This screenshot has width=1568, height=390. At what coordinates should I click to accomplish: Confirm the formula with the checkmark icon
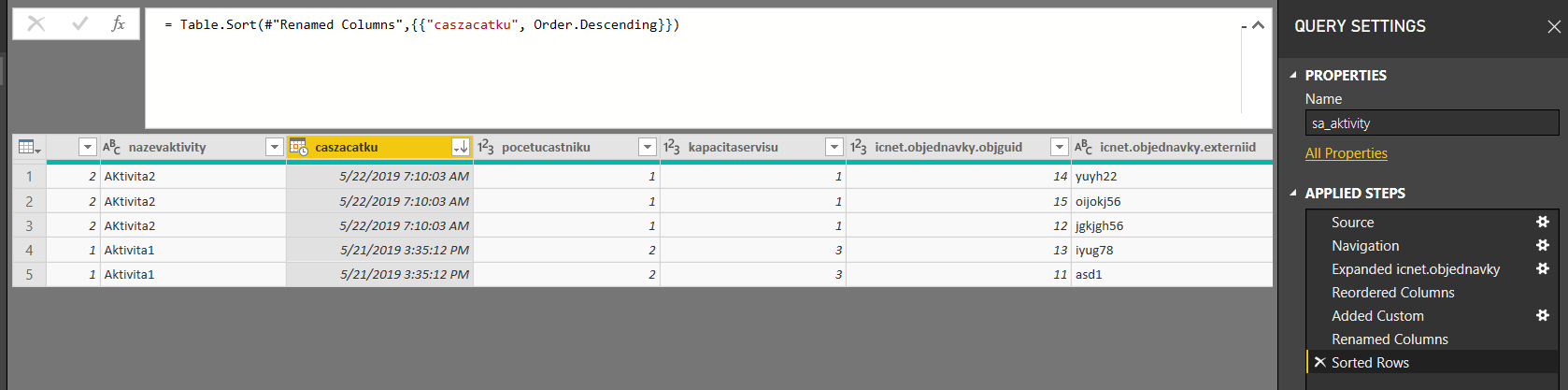79,23
